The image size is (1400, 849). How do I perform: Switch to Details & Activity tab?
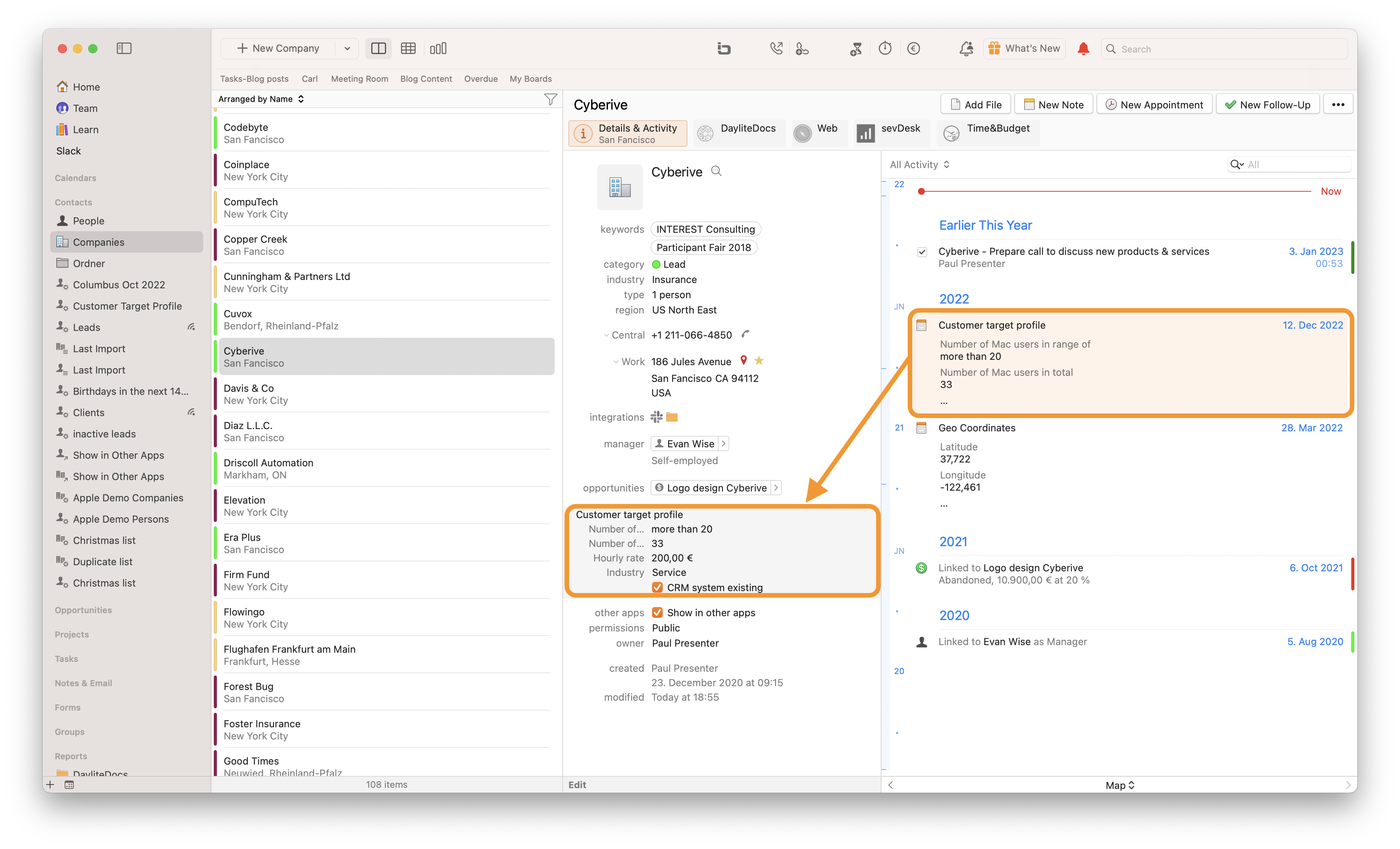[628, 134]
